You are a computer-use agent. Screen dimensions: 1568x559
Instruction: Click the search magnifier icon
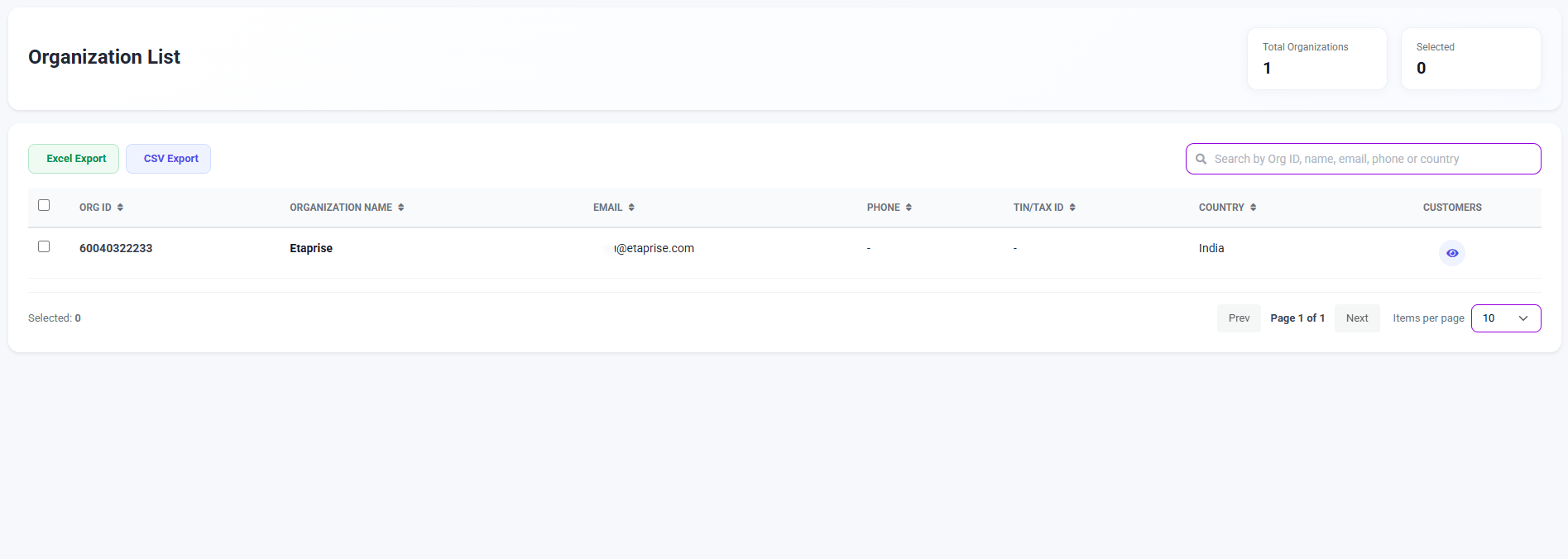click(1201, 159)
